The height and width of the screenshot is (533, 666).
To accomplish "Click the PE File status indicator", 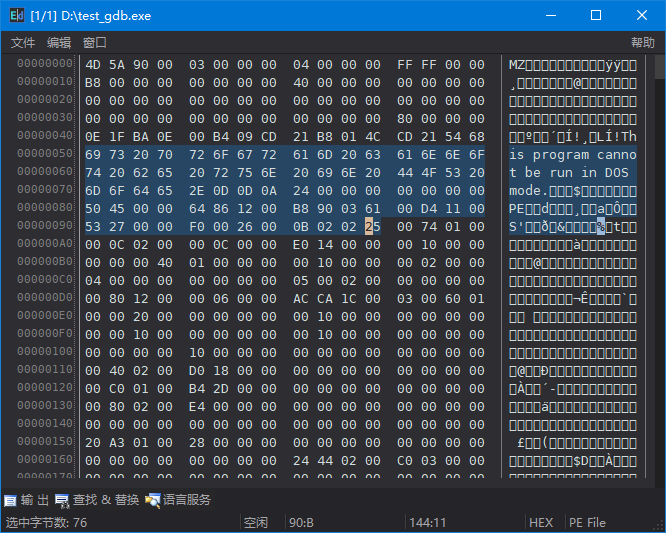I will [x=587, y=522].
